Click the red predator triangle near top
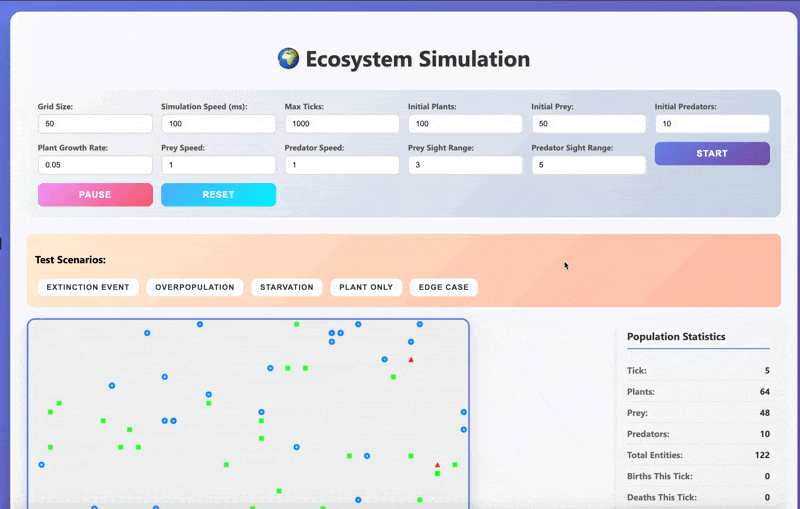Image resolution: width=800 pixels, height=509 pixels. (x=411, y=359)
